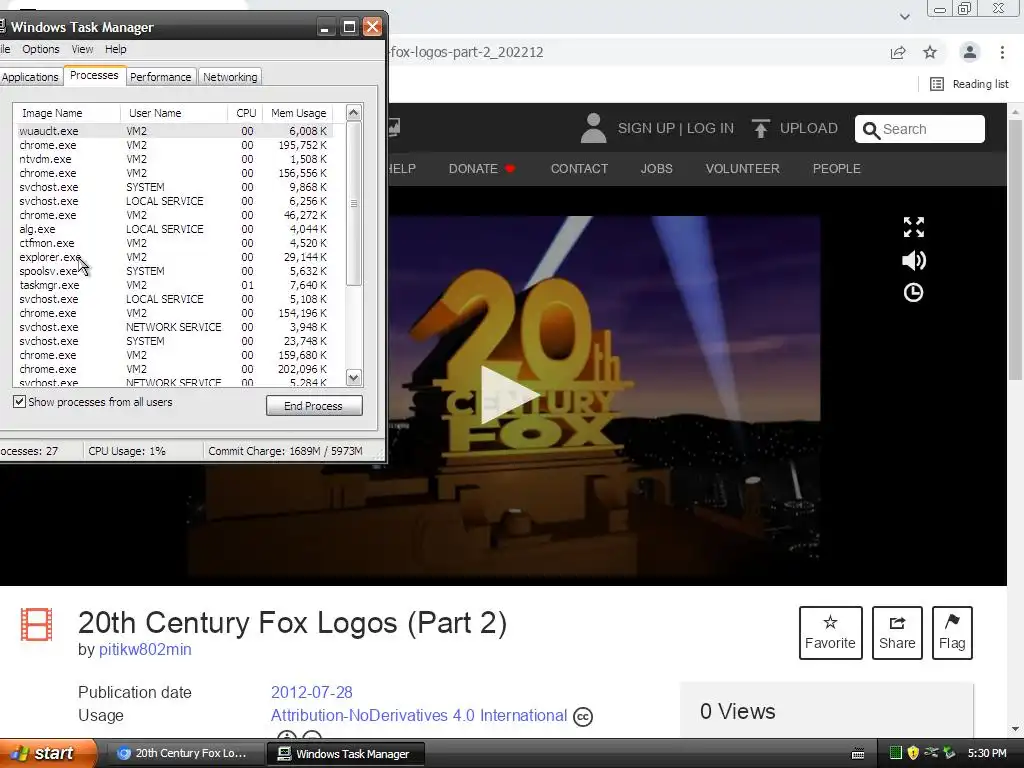Click the security shield tray icon
1024x768 pixels.
click(x=913, y=753)
